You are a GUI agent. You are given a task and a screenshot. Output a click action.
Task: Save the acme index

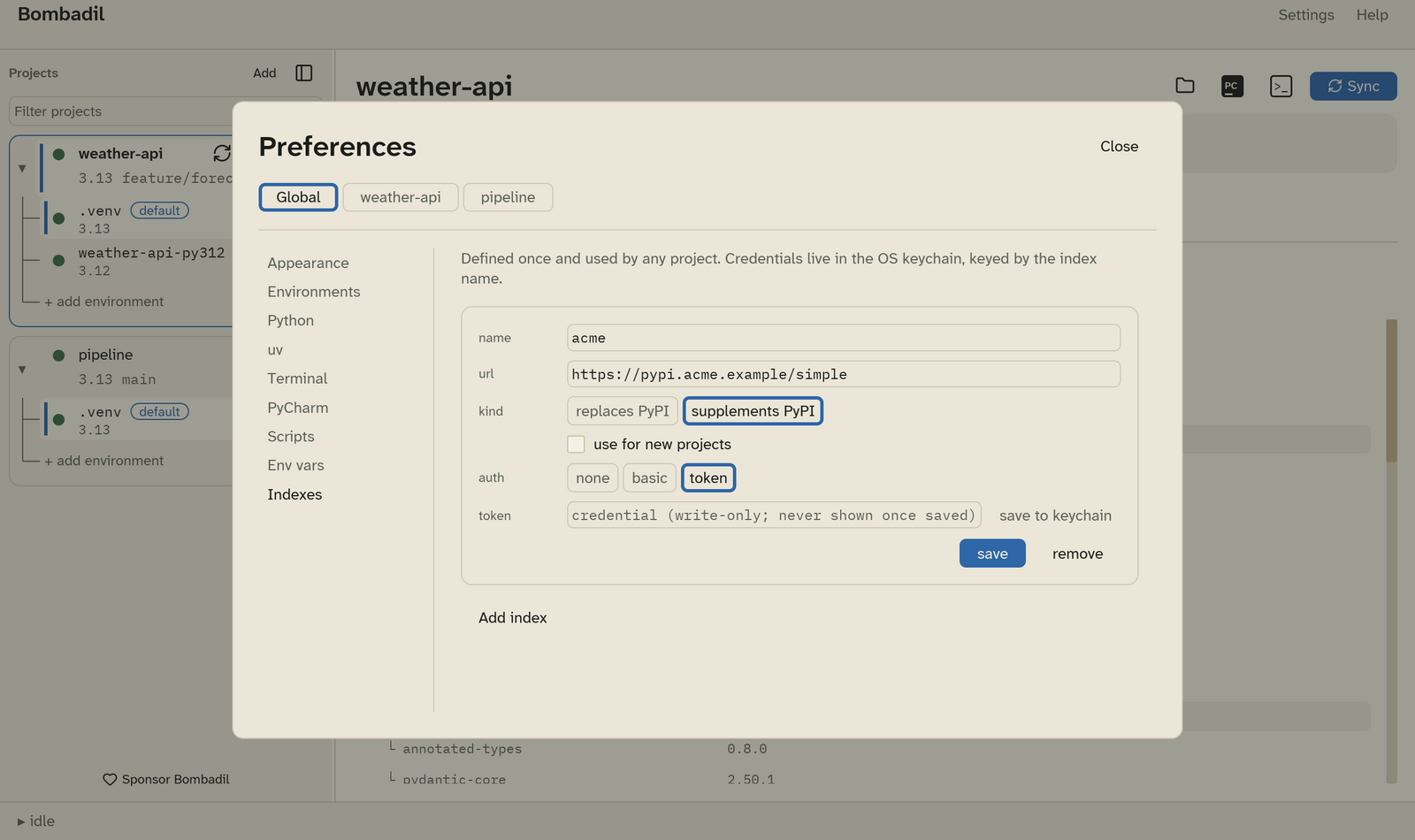point(992,554)
